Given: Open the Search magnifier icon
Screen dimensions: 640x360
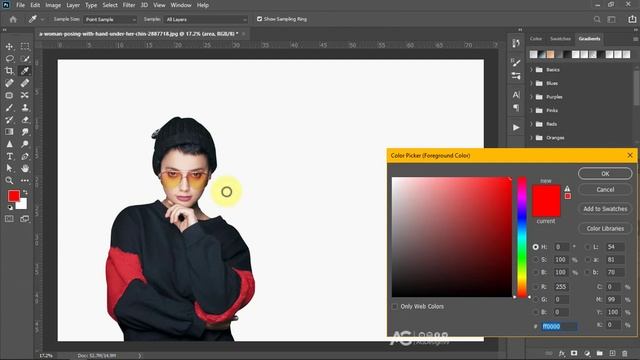Looking at the screenshot, I should tap(597, 19).
